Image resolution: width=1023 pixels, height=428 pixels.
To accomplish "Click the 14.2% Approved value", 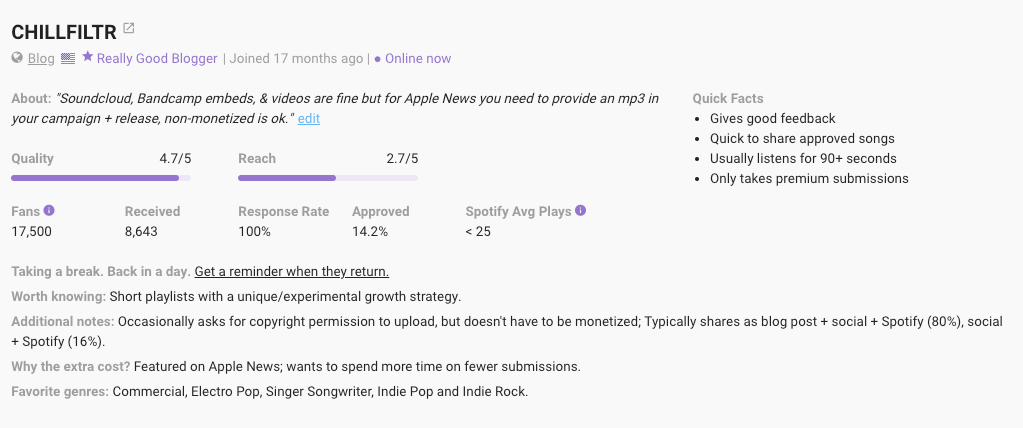I will (369, 231).
